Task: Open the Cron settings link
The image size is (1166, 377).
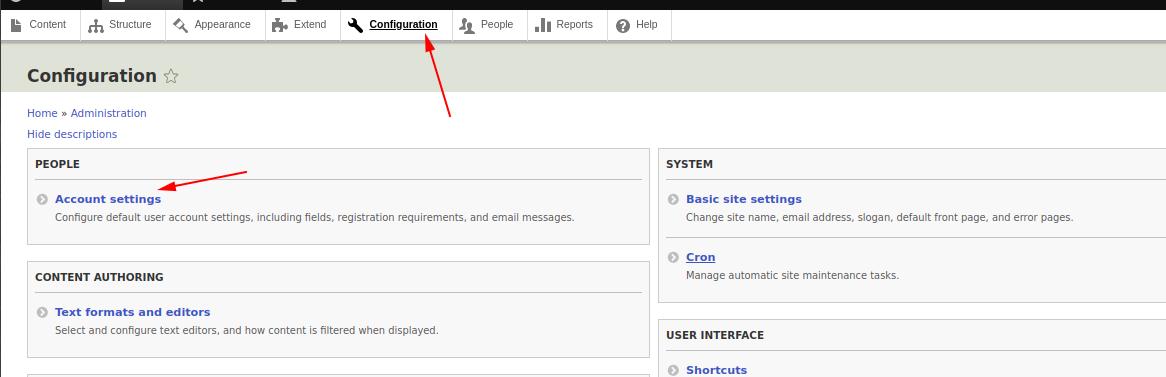Action: [x=700, y=257]
